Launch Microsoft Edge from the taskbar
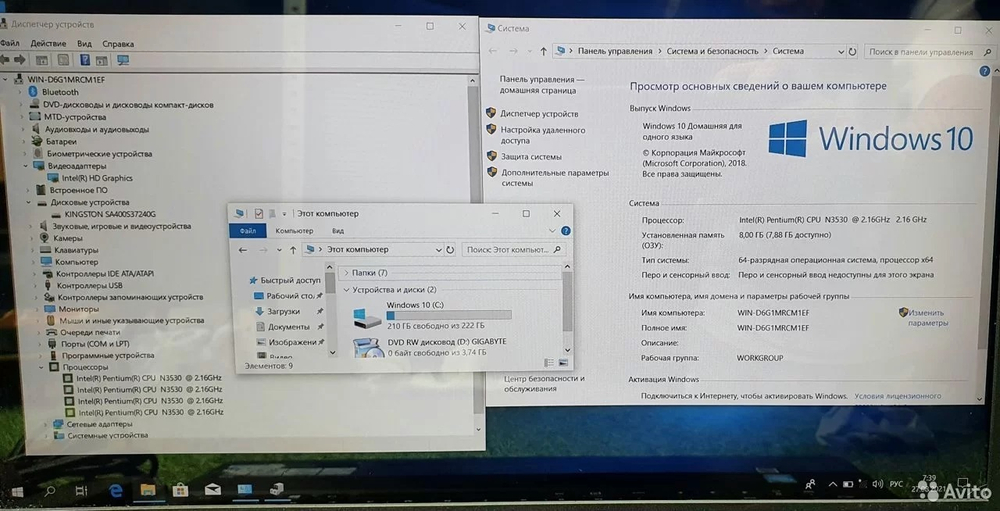 click(115, 490)
